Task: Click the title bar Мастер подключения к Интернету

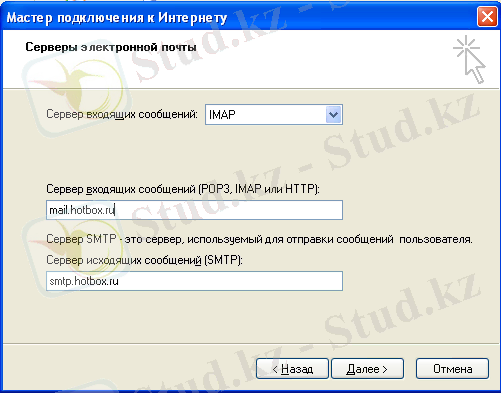Action: click(117, 17)
